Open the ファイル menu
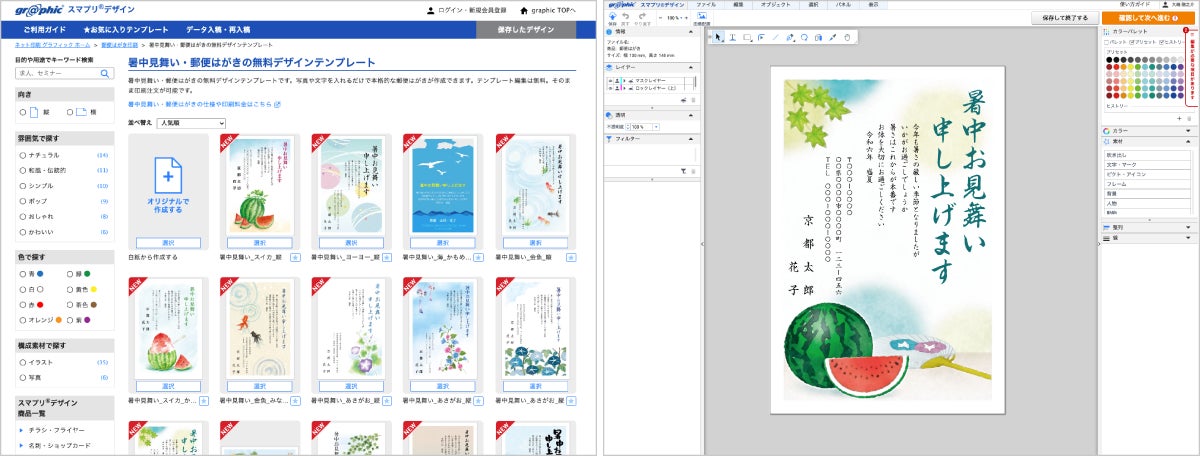 706,5
